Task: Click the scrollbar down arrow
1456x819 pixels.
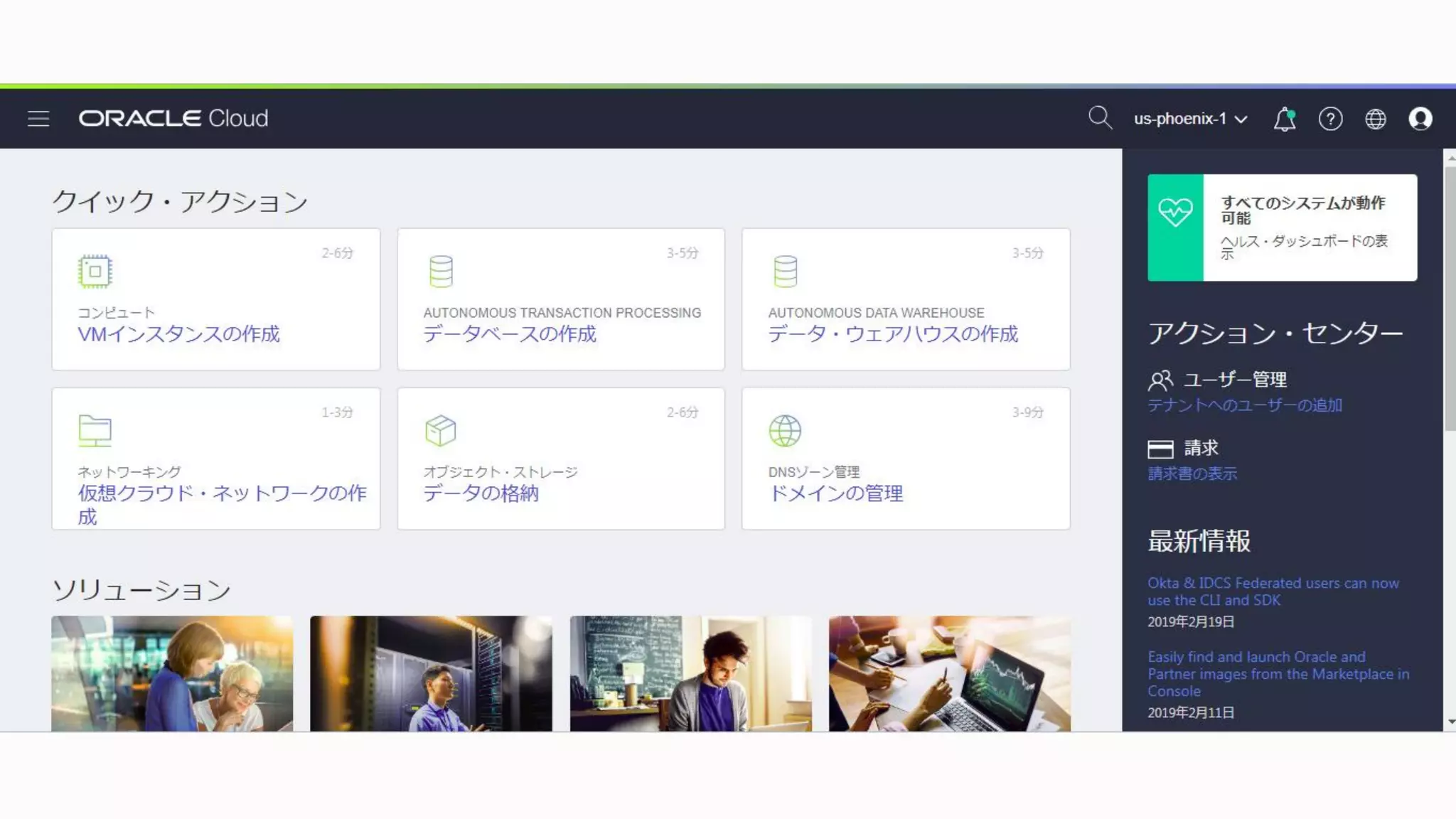Action: click(1450, 722)
